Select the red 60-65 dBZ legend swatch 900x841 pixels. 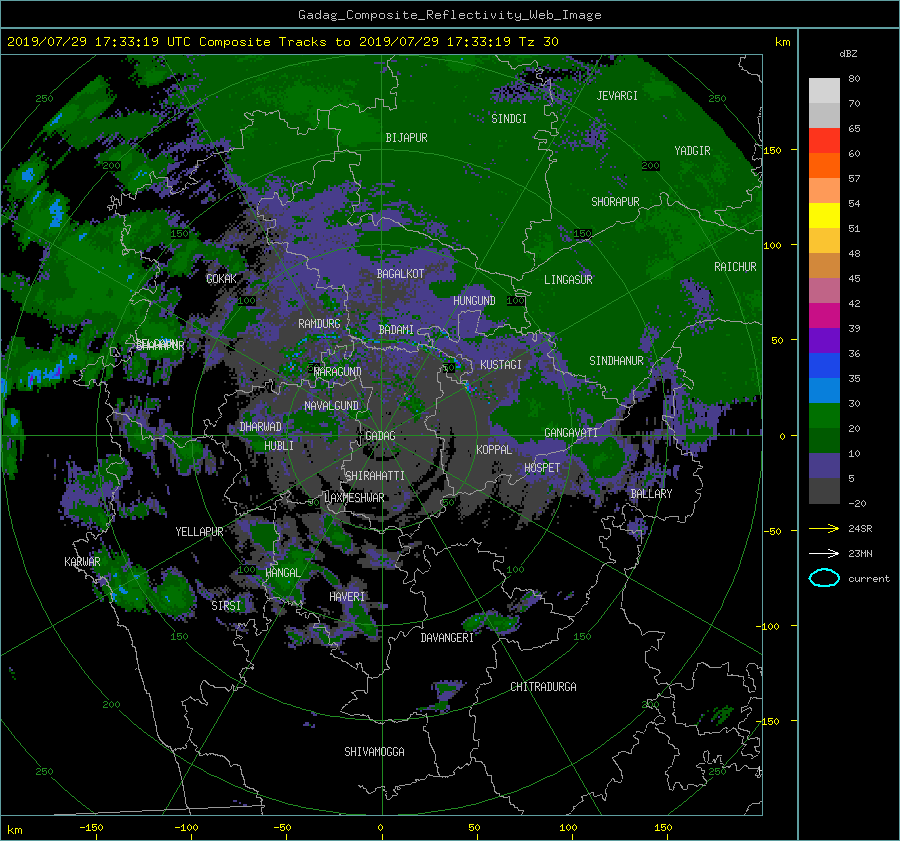(824, 141)
